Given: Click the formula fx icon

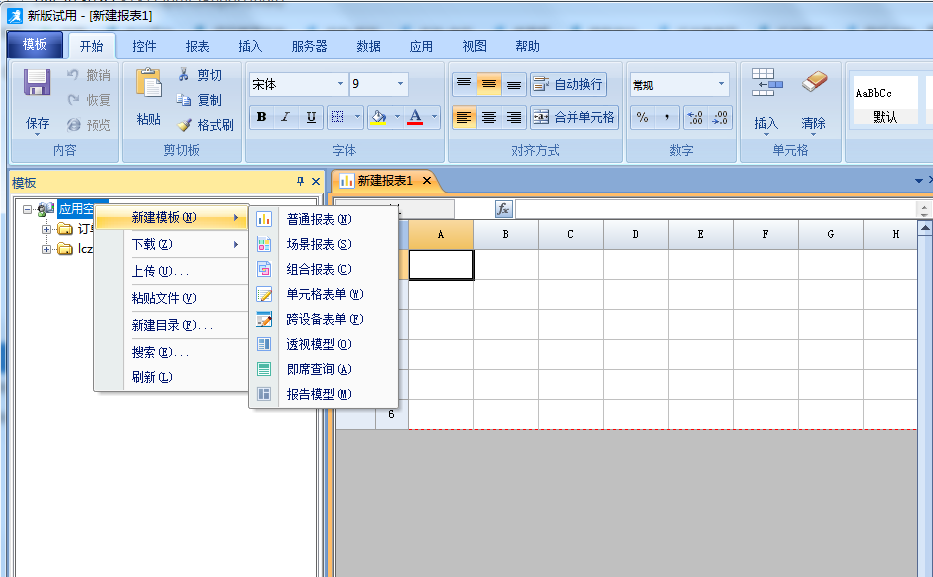Looking at the screenshot, I should [x=504, y=209].
